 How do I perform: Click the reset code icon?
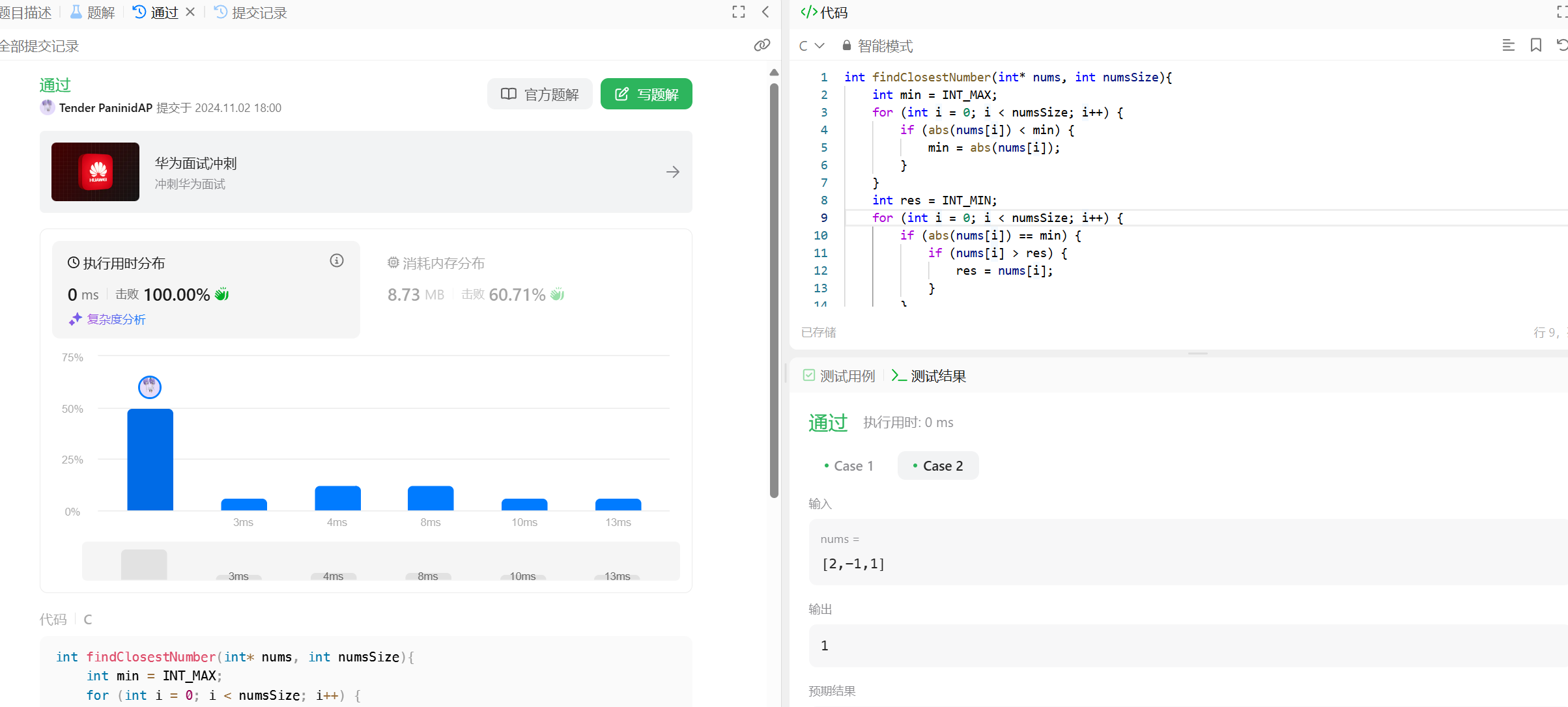pos(1561,46)
